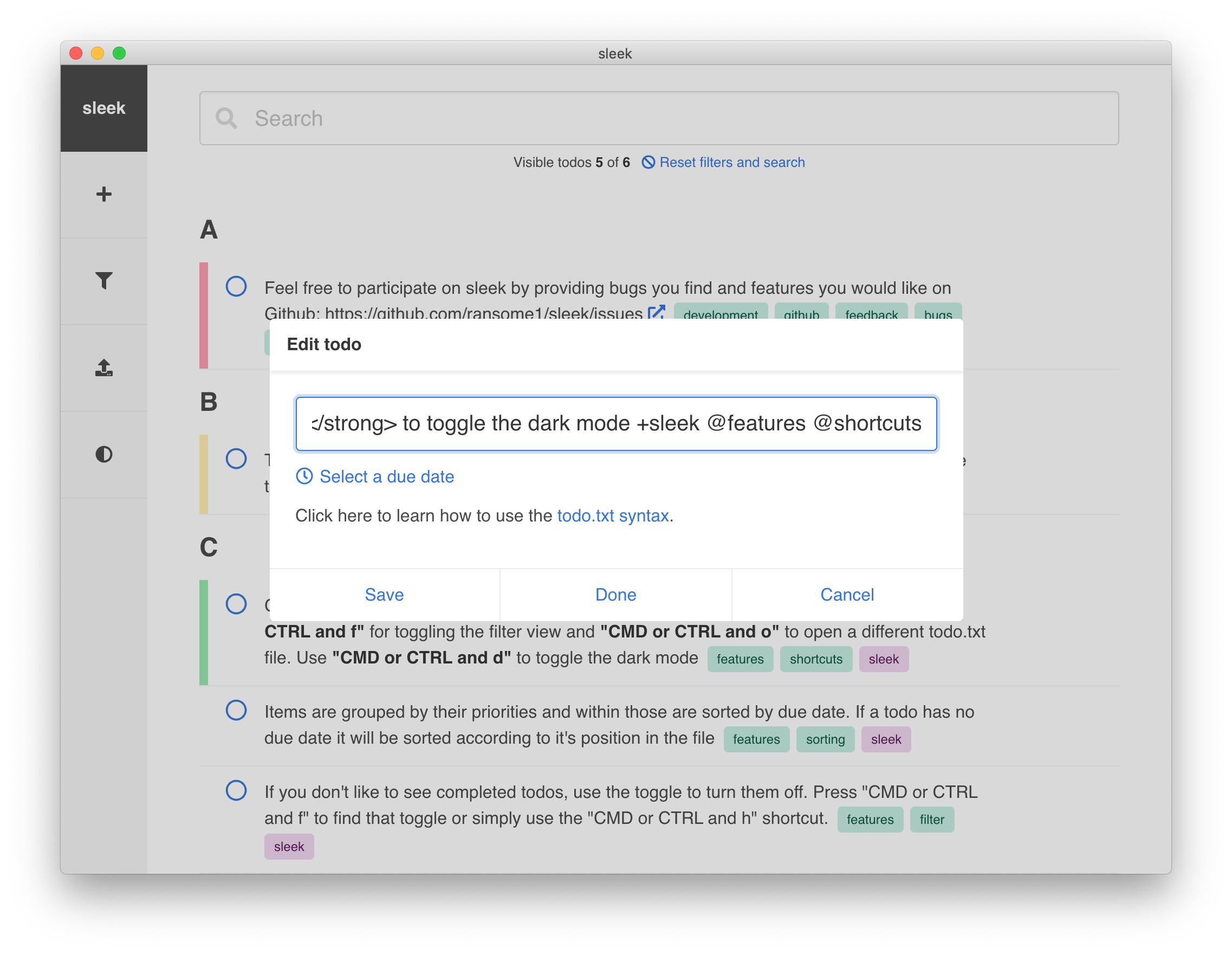1232x954 pixels.
Task: Click Reset filters and search
Action: [x=732, y=162]
